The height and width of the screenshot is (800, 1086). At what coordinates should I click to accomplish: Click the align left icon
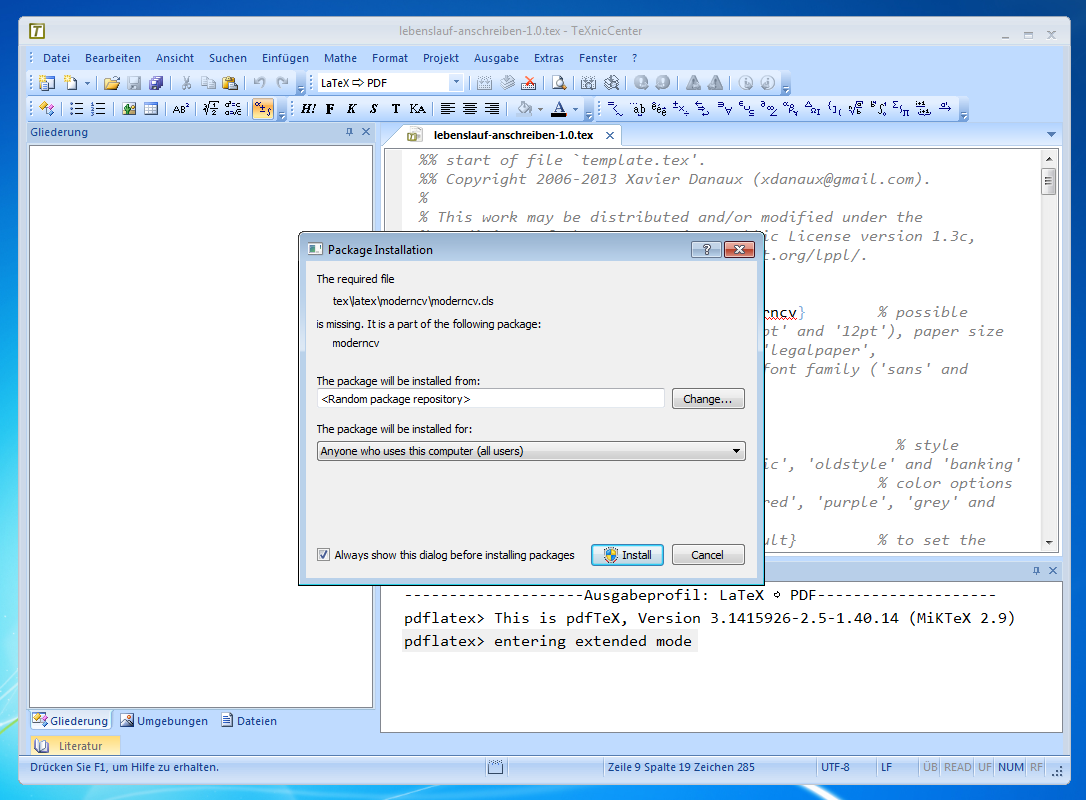(x=448, y=109)
